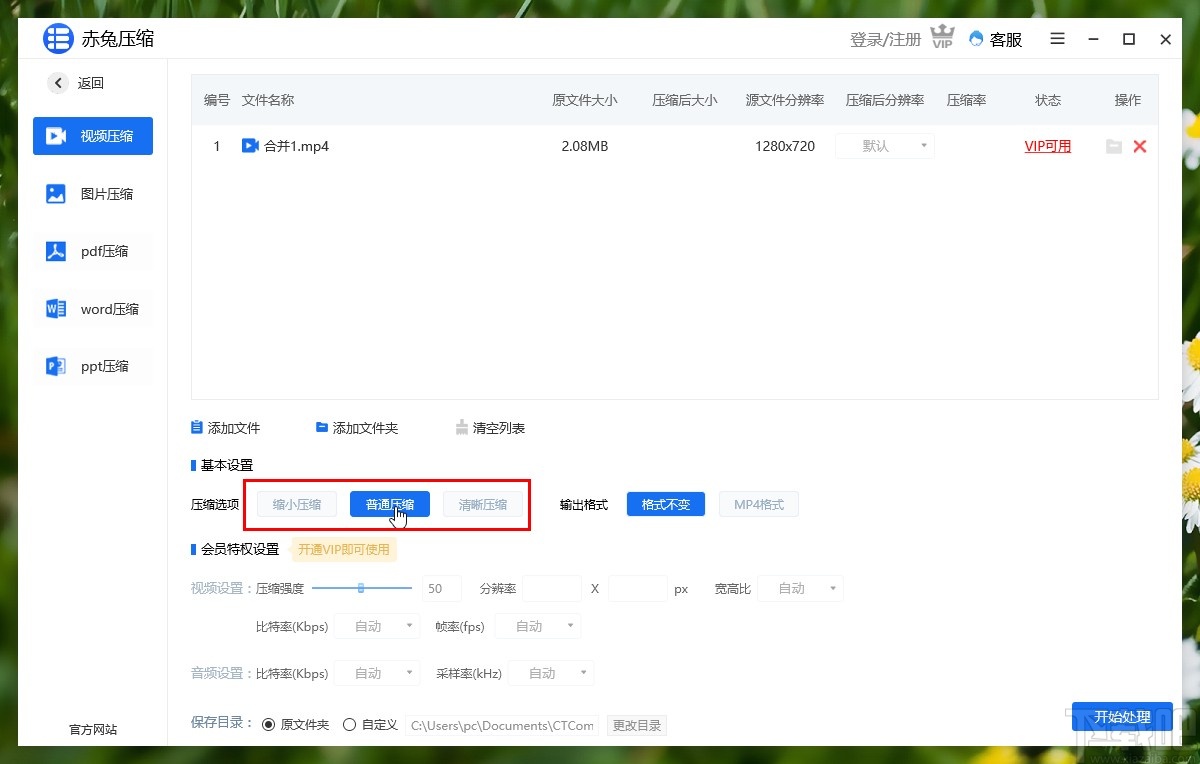Click 开通VIP即可使用 badge
Viewport: 1200px width, 764px height.
(x=343, y=549)
